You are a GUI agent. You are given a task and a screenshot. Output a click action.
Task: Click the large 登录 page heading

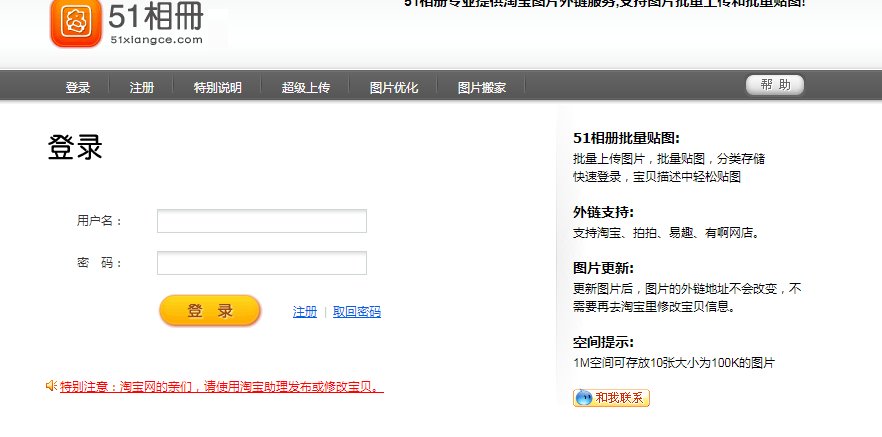pos(75,148)
